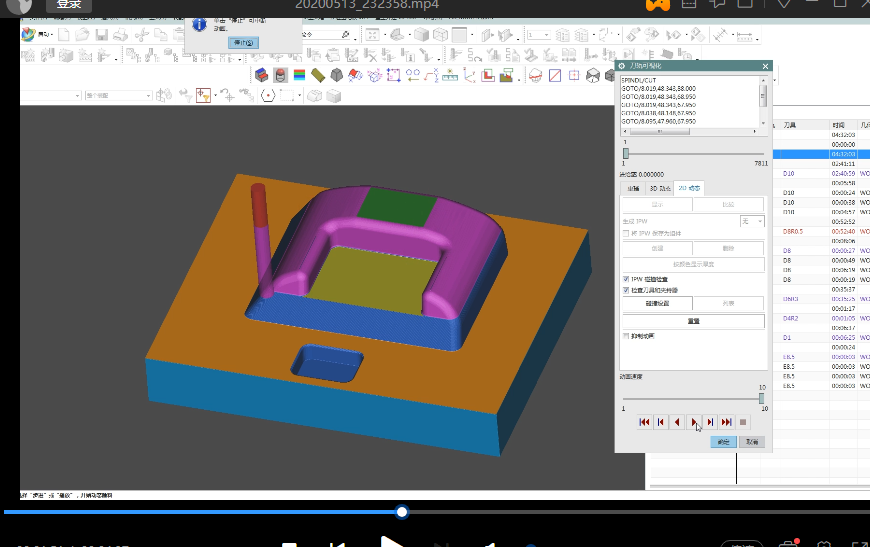The width and height of the screenshot is (870, 547).
Task: Click the skip to end playback button
Action: tap(726, 422)
